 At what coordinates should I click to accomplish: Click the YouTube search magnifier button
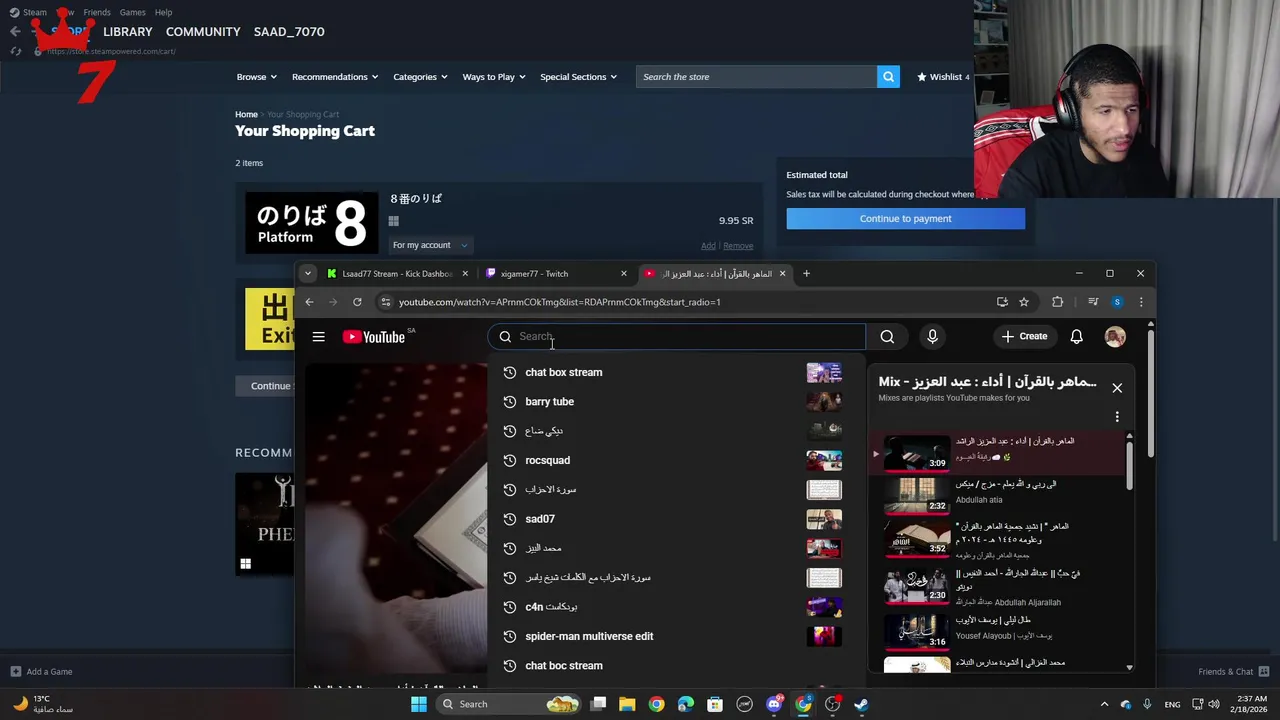pos(887,337)
